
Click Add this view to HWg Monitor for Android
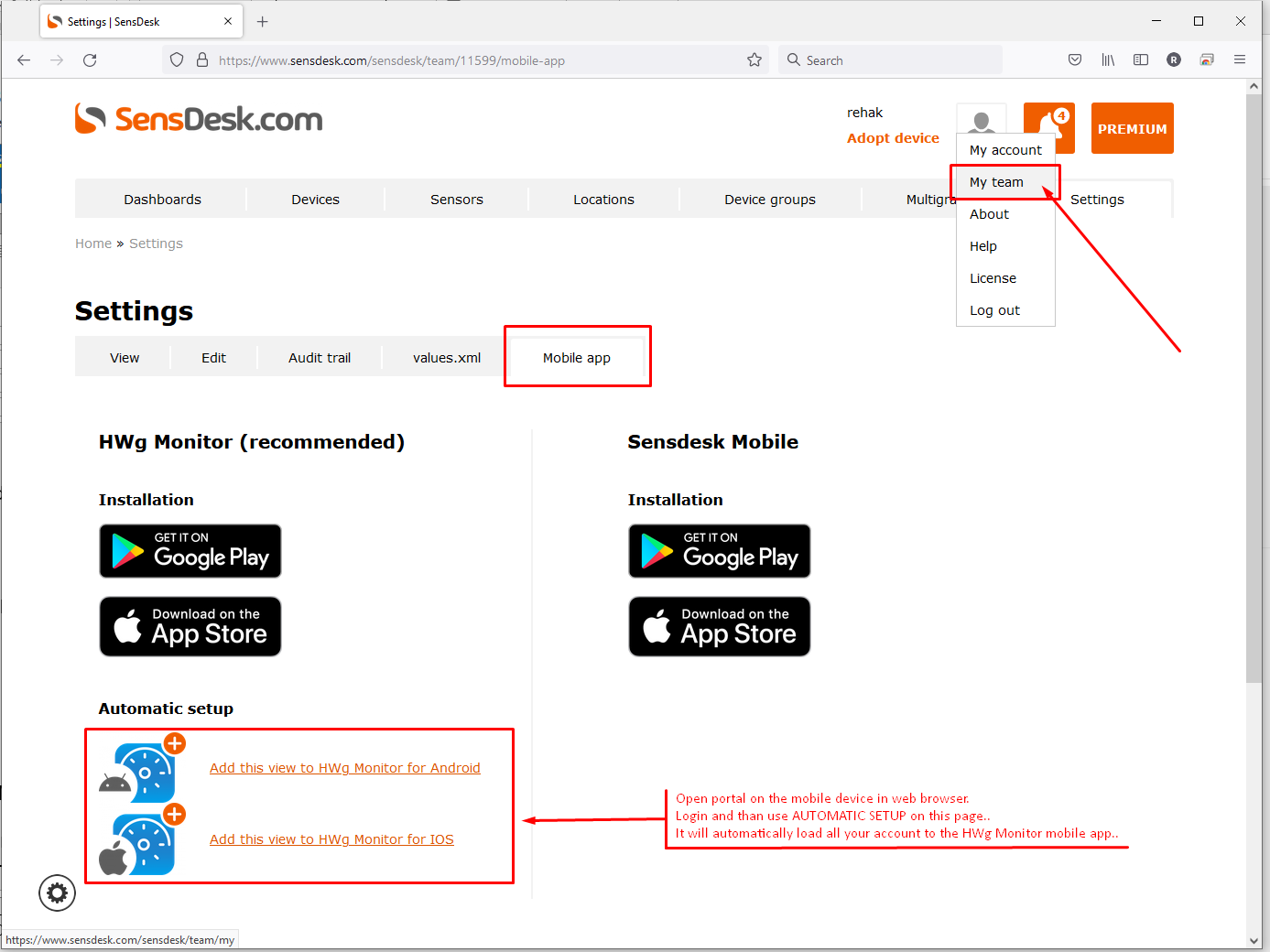pos(344,768)
